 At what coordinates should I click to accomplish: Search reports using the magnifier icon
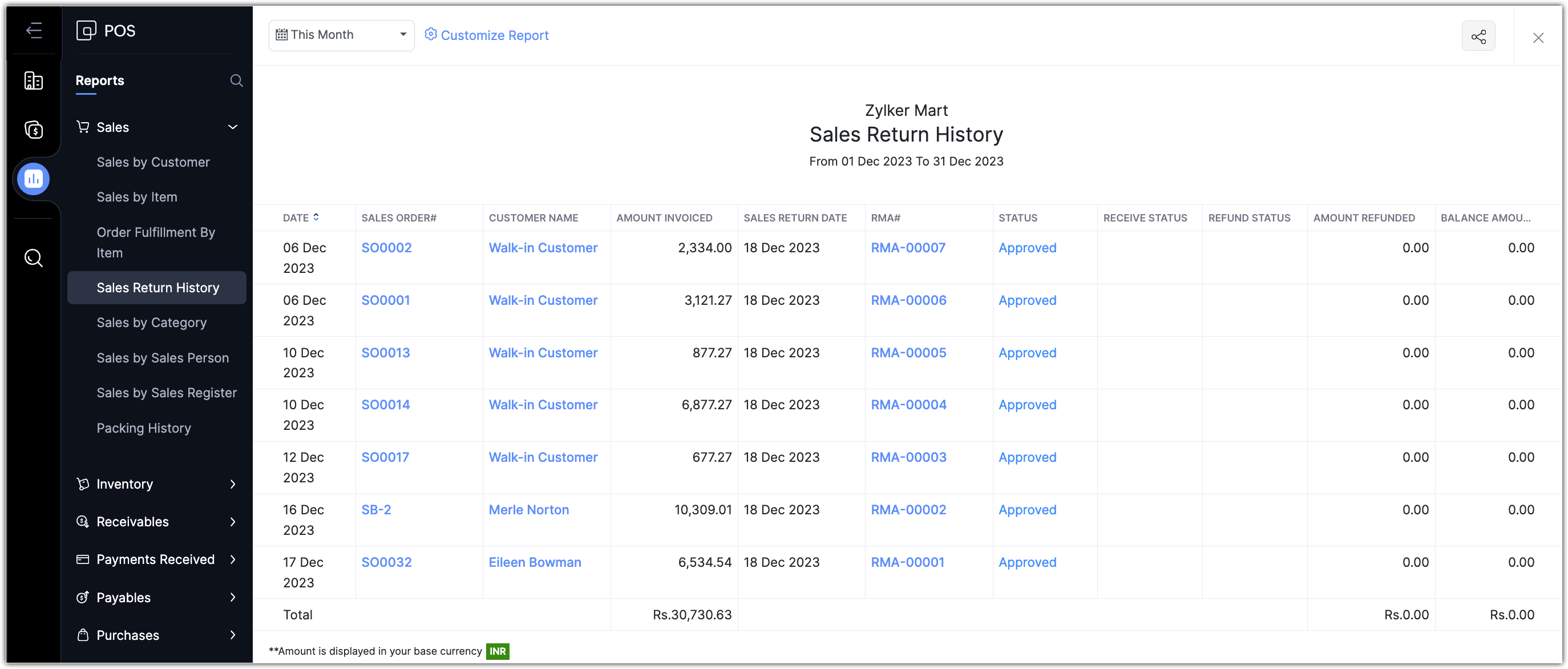236,81
